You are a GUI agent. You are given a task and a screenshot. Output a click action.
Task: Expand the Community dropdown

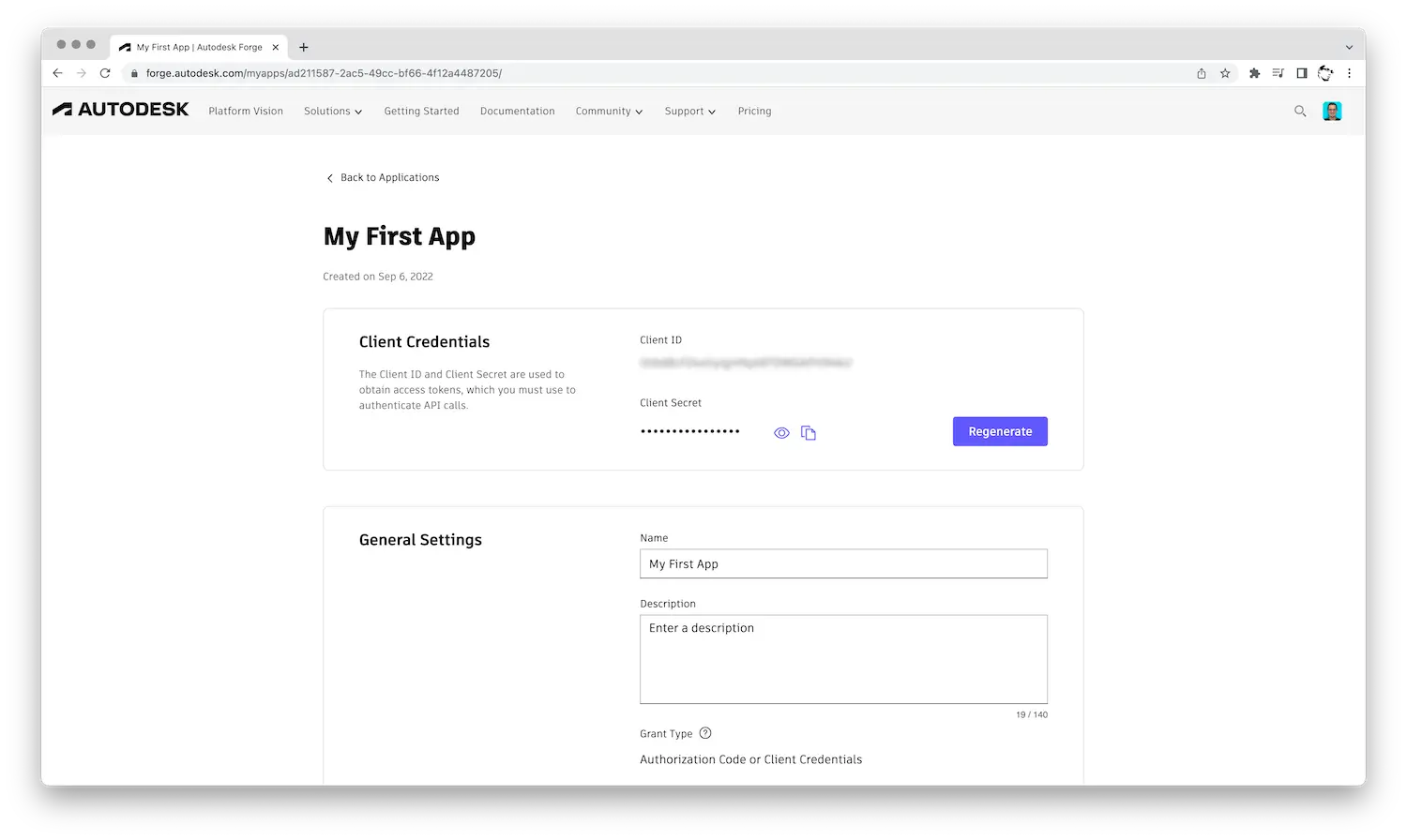(x=609, y=111)
